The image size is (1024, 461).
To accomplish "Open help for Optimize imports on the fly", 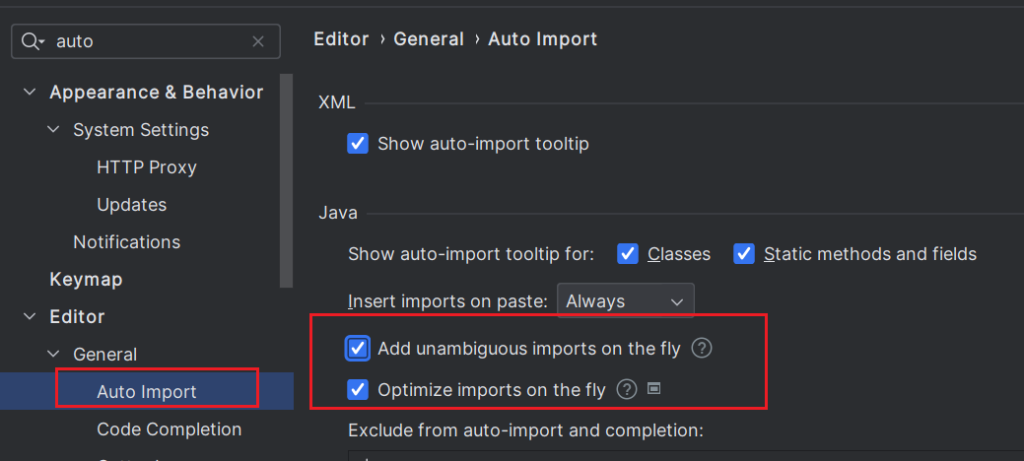I will (x=627, y=390).
